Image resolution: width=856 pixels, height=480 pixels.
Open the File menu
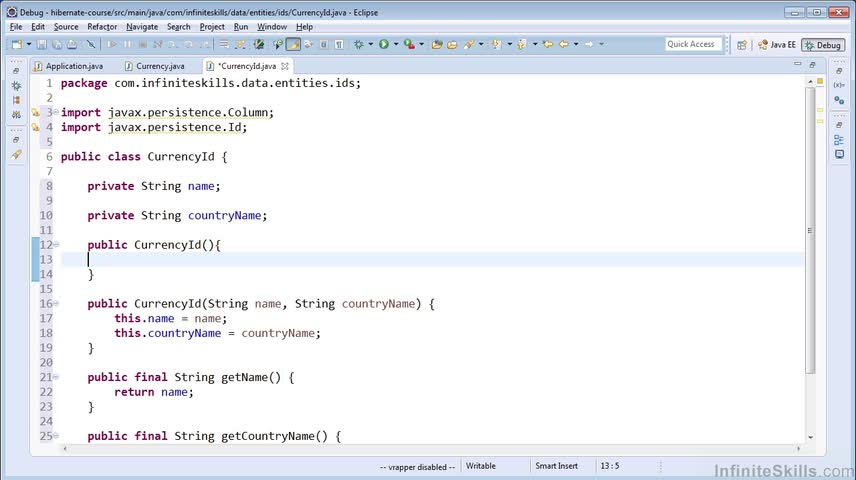[16, 27]
